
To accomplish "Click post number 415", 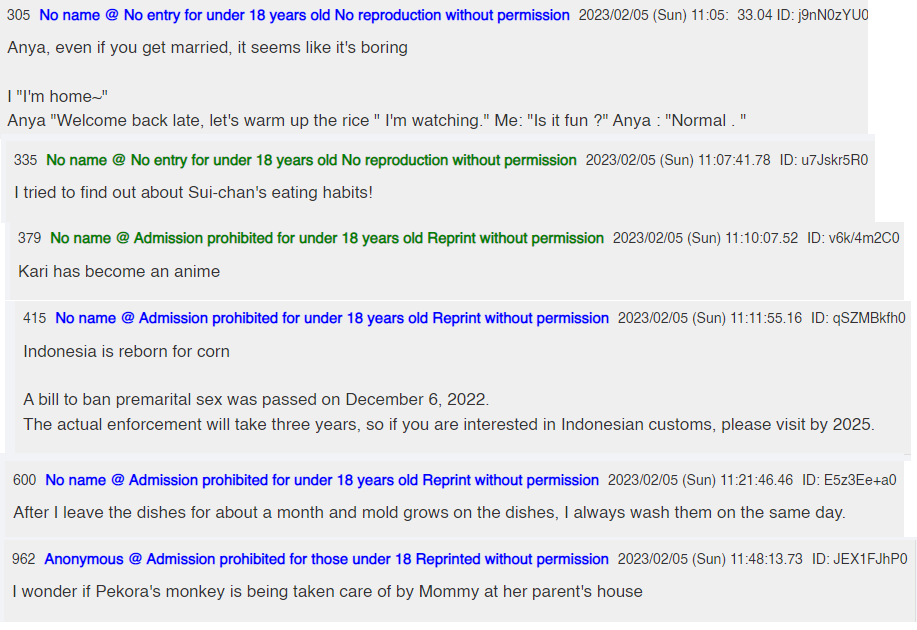I will 35,318.
